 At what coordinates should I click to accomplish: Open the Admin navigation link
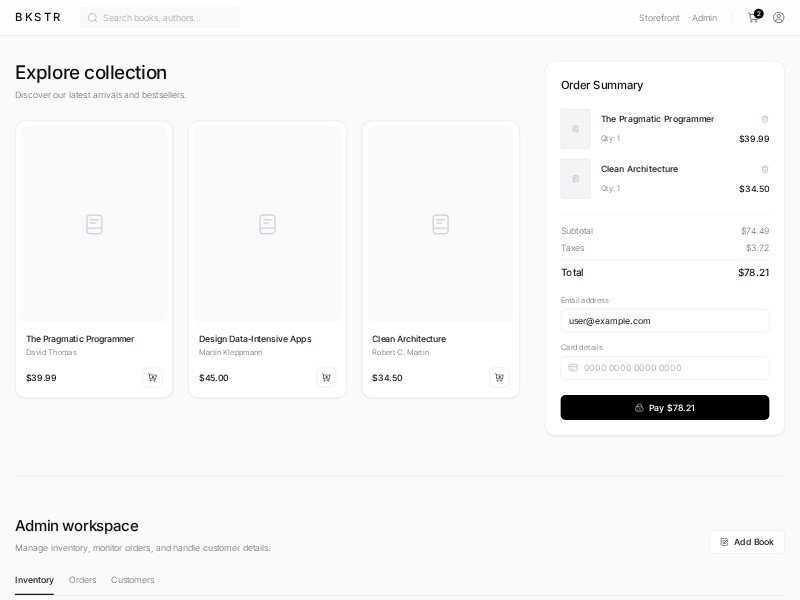click(x=704, y=18)
